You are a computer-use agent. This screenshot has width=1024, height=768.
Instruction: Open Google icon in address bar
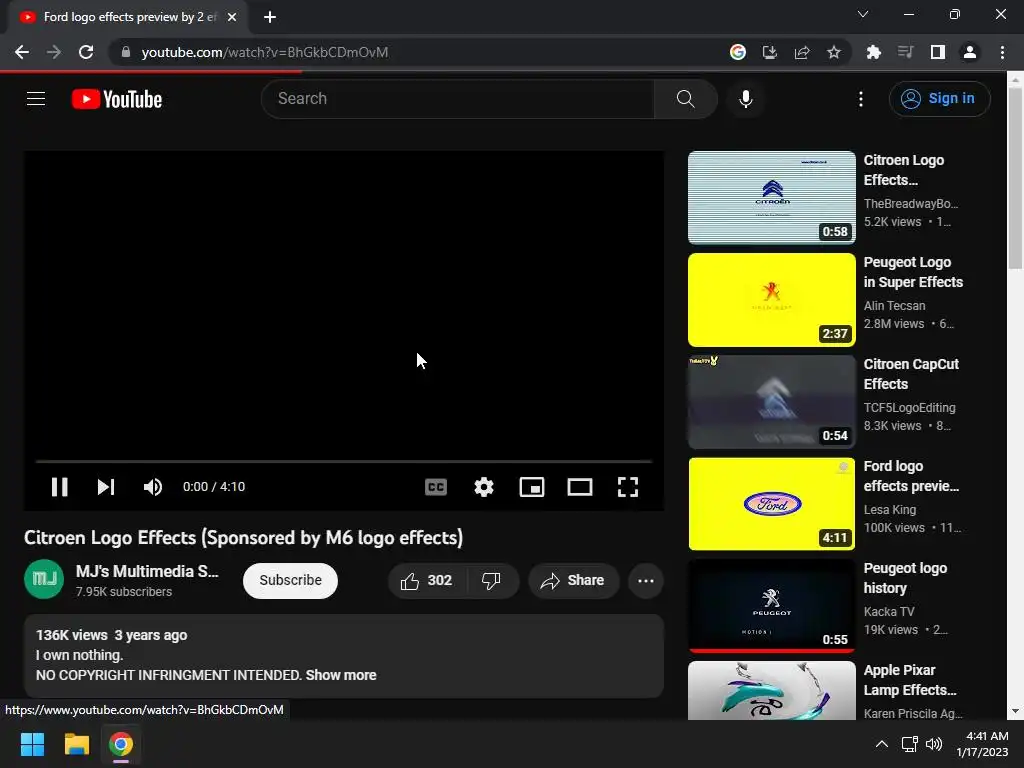pos(737,52)
